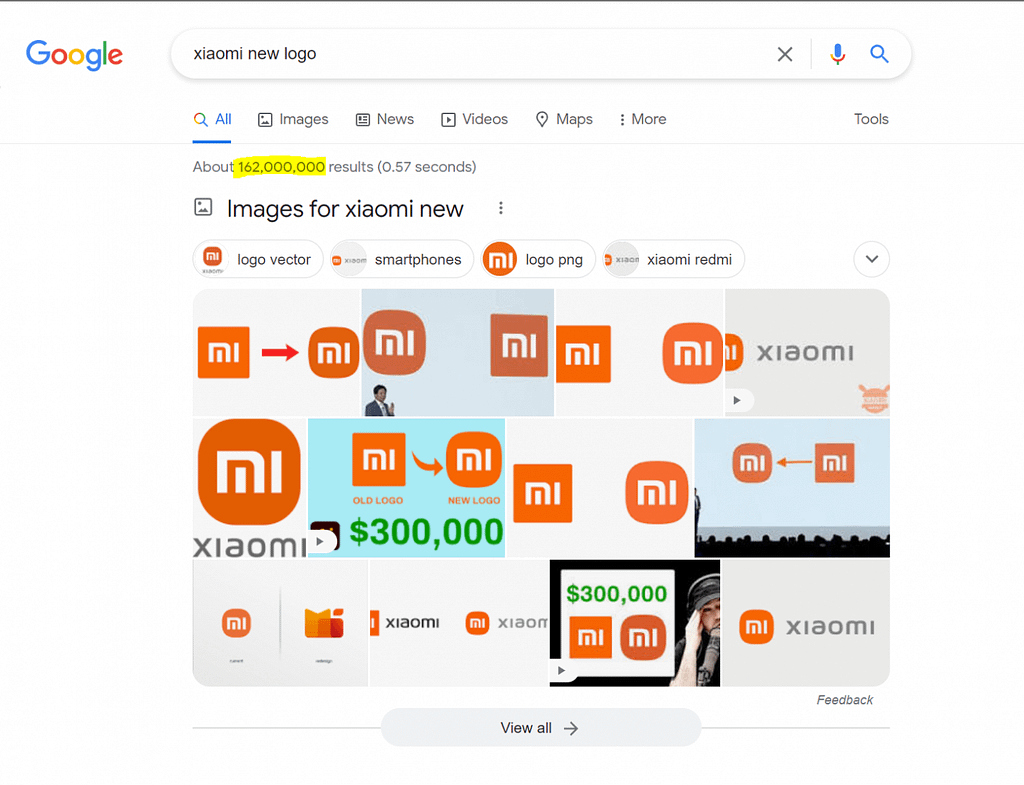Click the image icon beside the Images heading

[203, 207]
